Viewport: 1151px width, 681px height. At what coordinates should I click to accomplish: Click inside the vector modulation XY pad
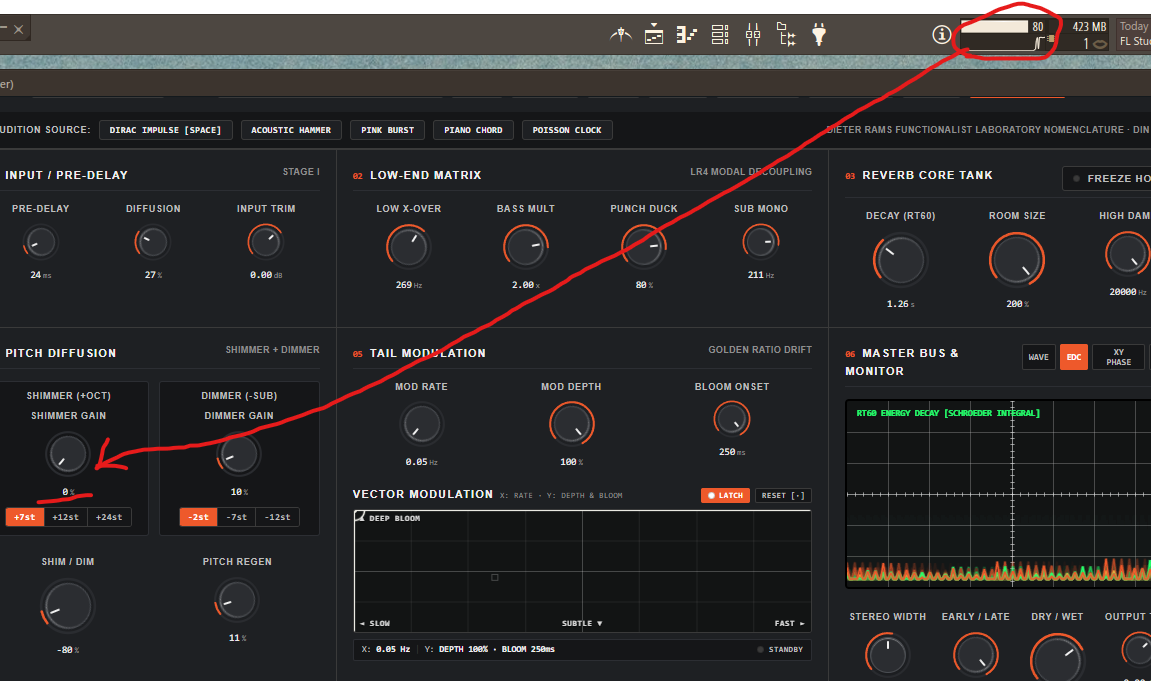pos(583,571)
